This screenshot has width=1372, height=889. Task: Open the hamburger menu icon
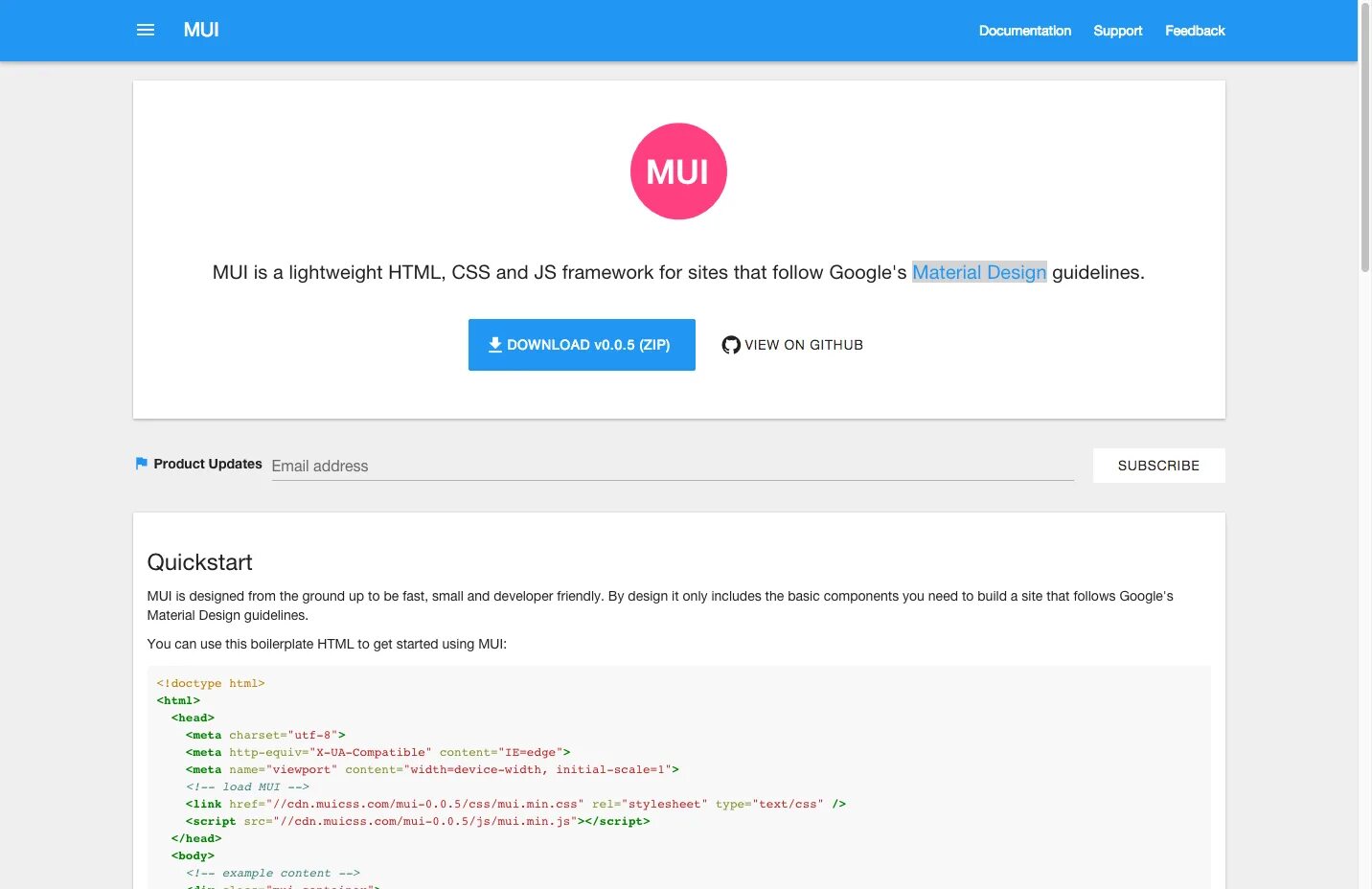coord(146,30)
